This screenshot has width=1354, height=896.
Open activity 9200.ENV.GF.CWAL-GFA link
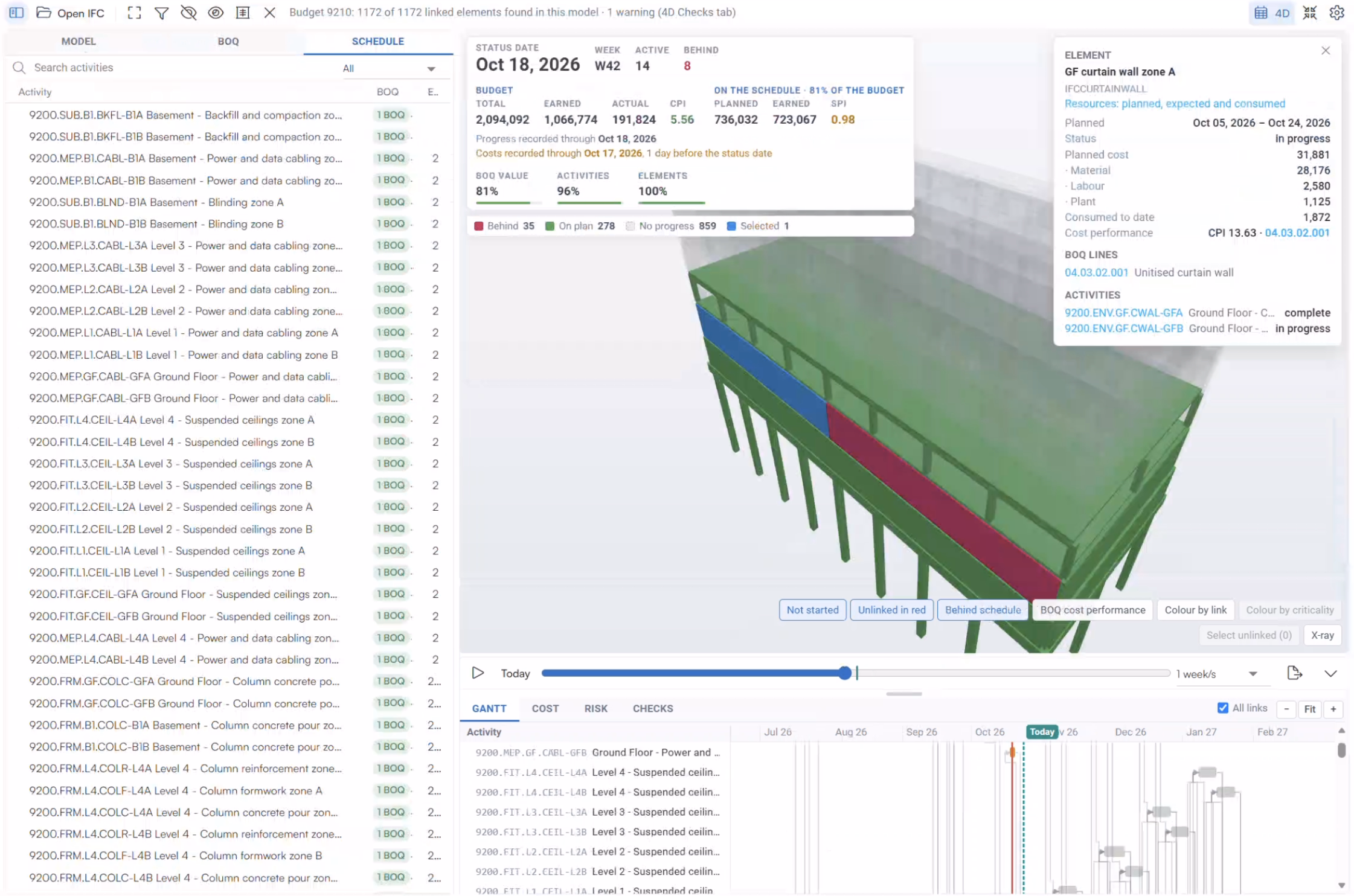pos(1123,313)
